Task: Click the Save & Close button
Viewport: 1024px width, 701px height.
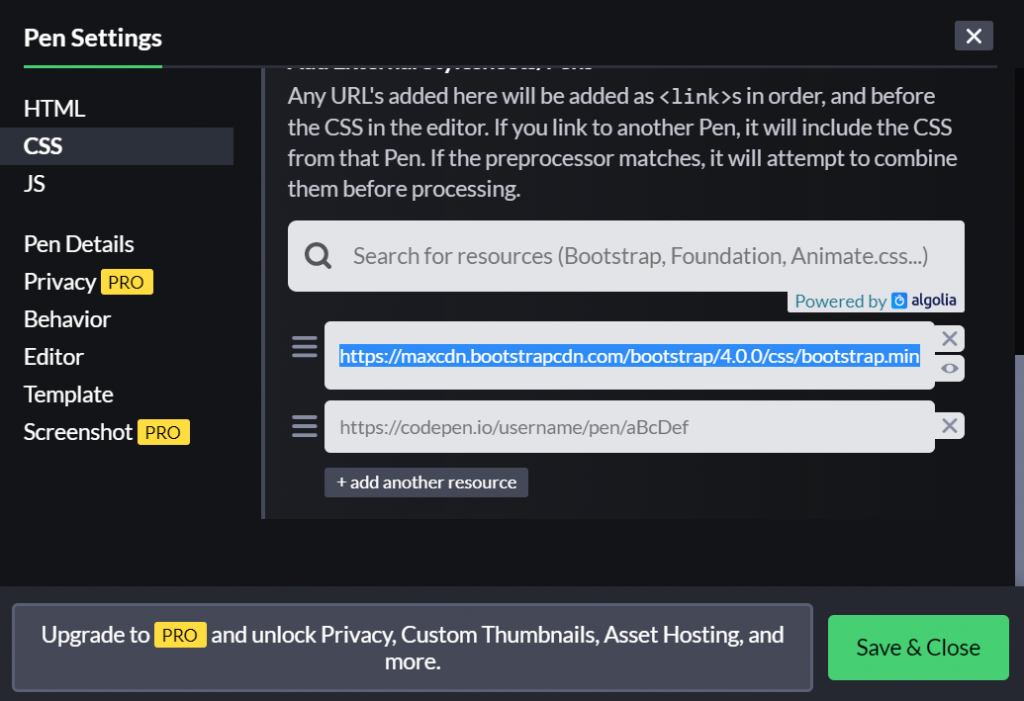Action: point(917,647)
